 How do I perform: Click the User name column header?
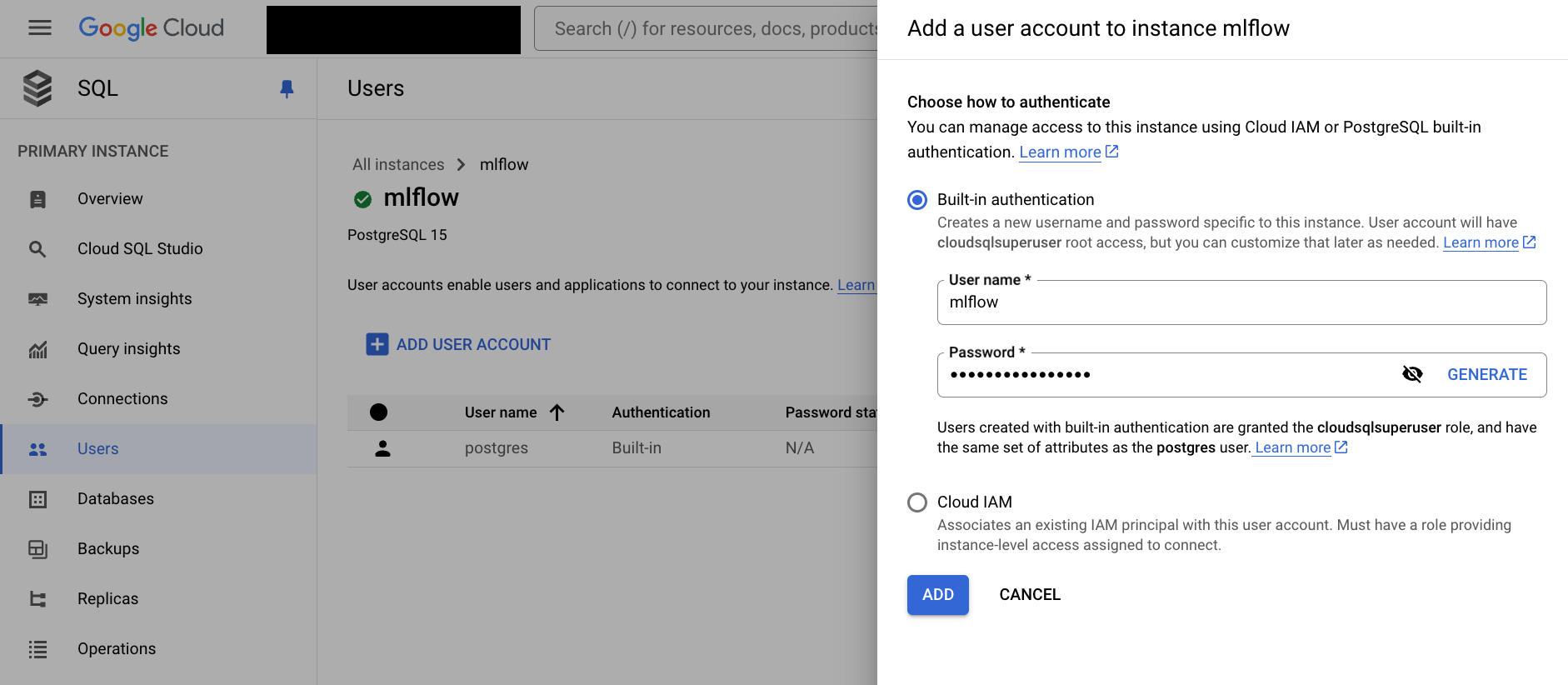501,412
